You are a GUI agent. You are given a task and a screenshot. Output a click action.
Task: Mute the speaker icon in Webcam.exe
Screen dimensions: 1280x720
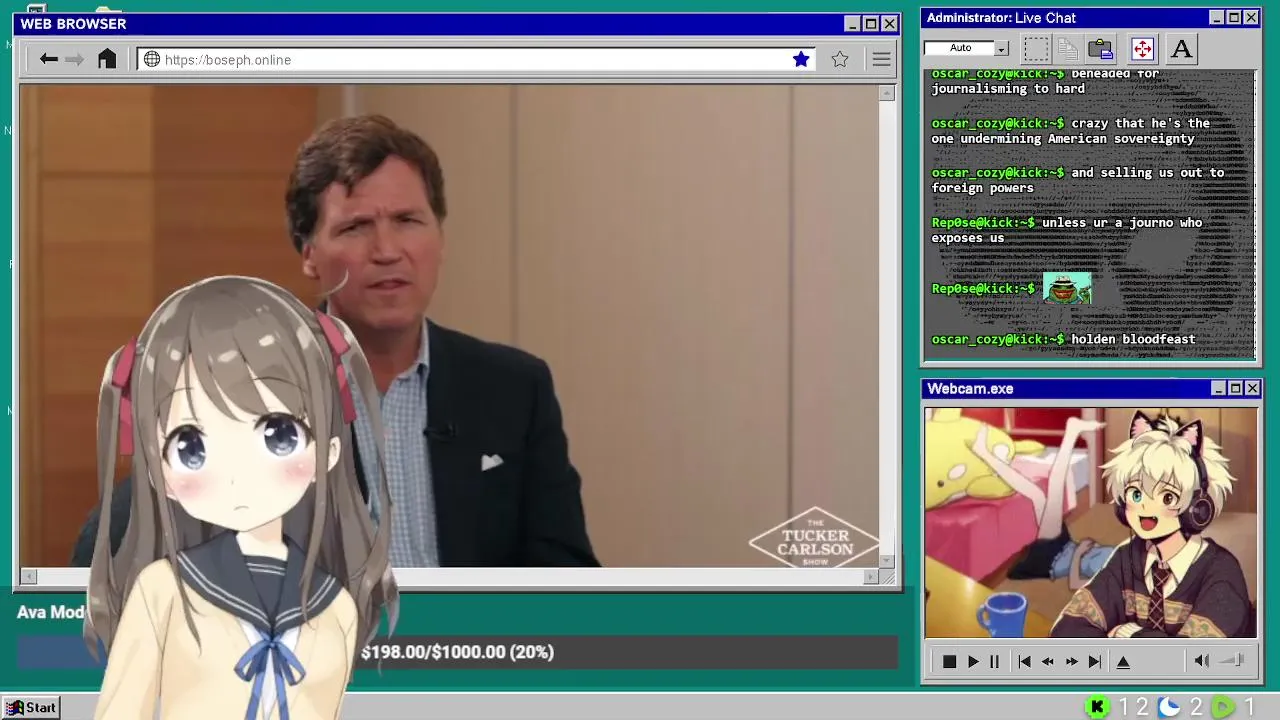[1202, 661]
